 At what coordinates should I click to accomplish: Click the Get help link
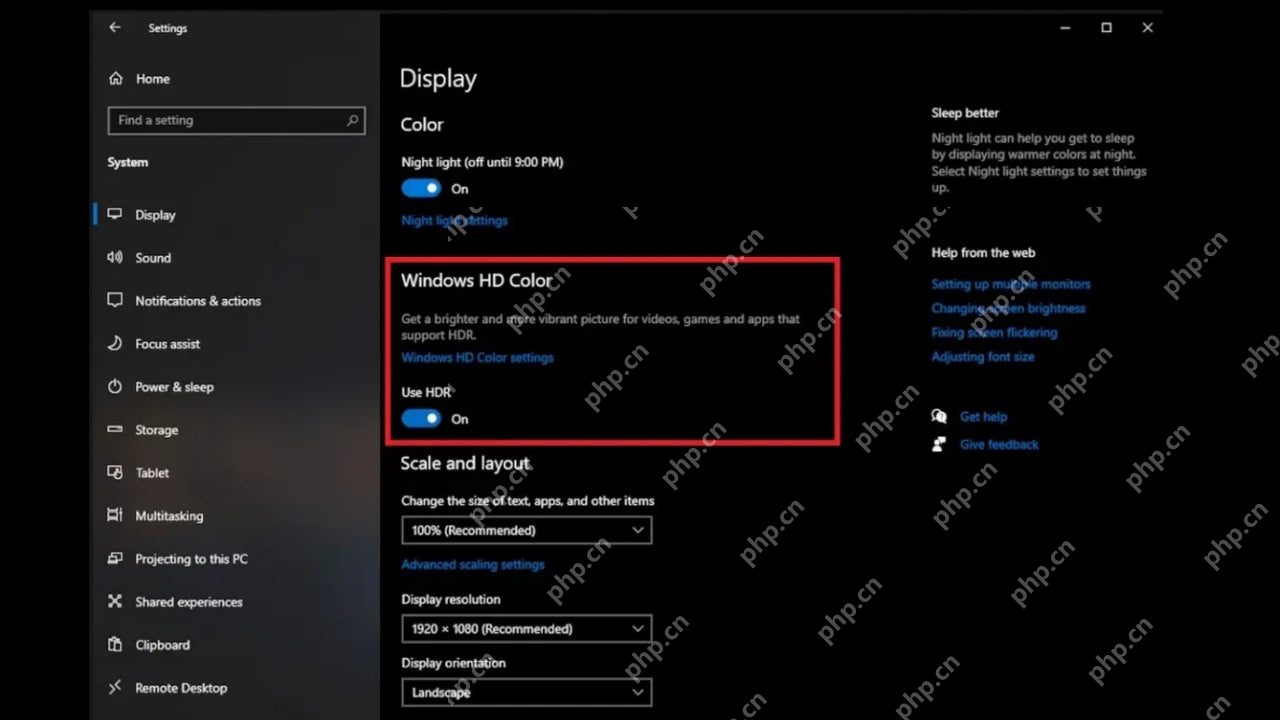pyautogui.click(x=983, y=416)
